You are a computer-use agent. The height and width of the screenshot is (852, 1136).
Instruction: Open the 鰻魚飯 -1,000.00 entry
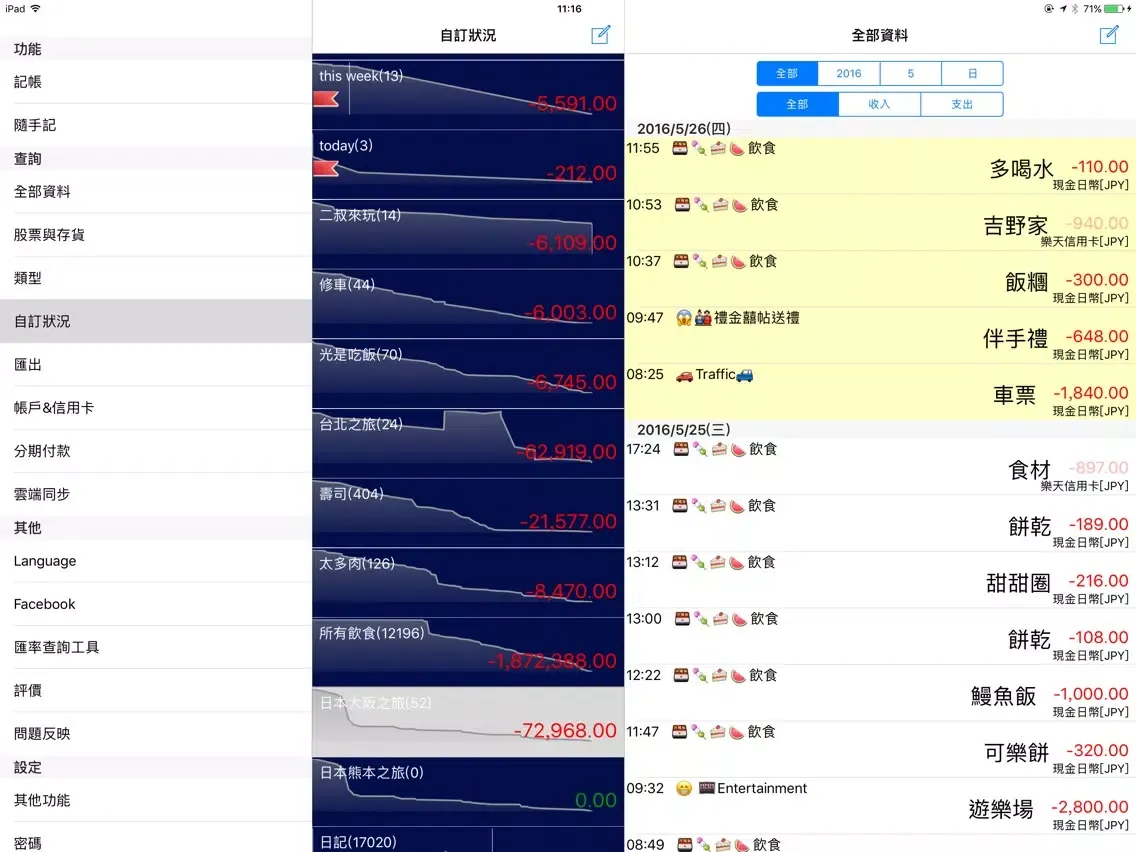(x=880, y=693)
